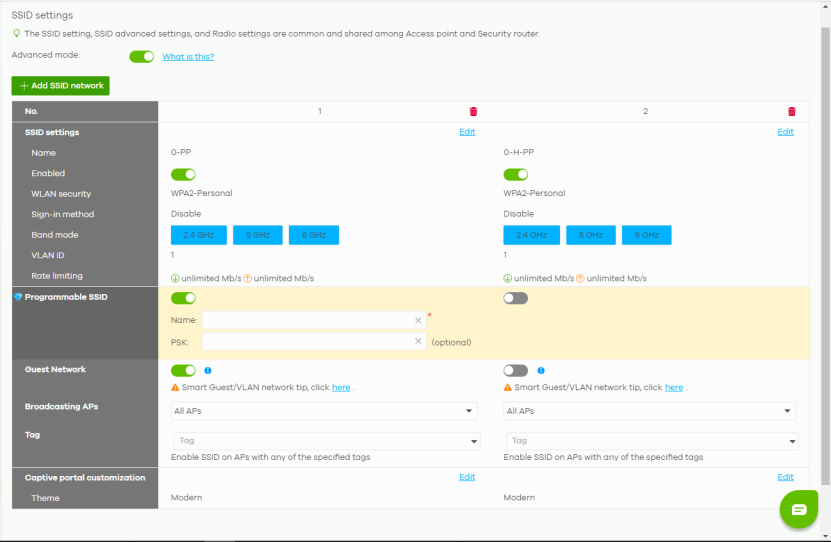Open Broadcasting APs dropdown for SSID 2
The height and width of the screenshot is (542, 831).
650,411
